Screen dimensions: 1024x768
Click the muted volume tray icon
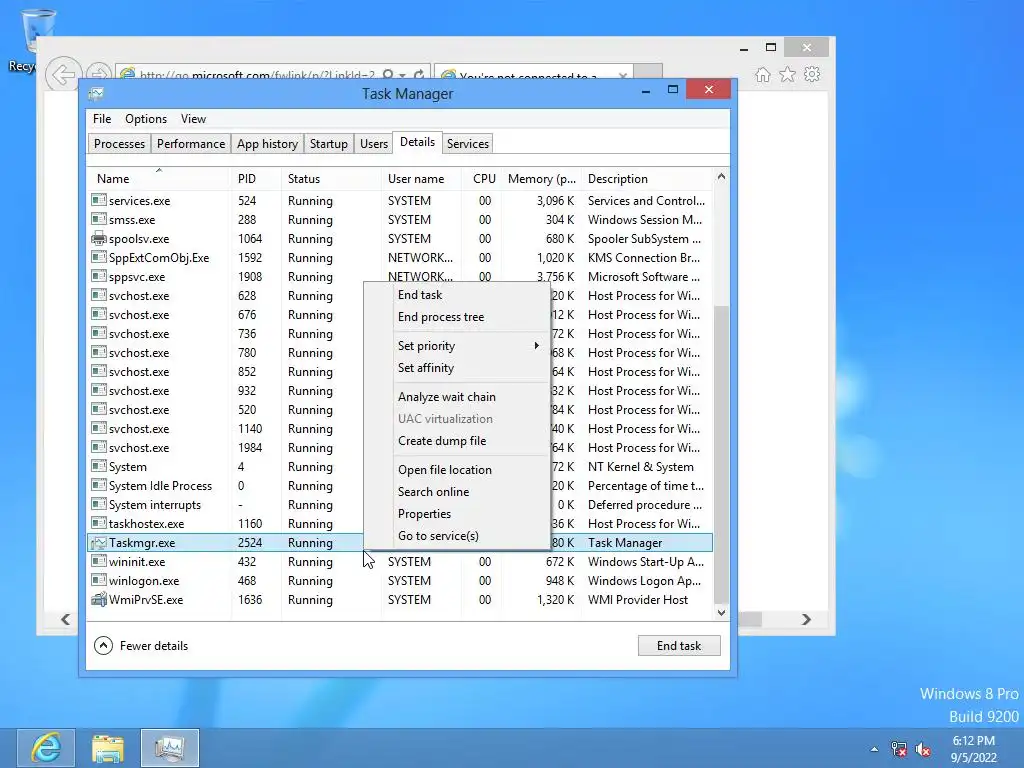click(x=923, y=749)
